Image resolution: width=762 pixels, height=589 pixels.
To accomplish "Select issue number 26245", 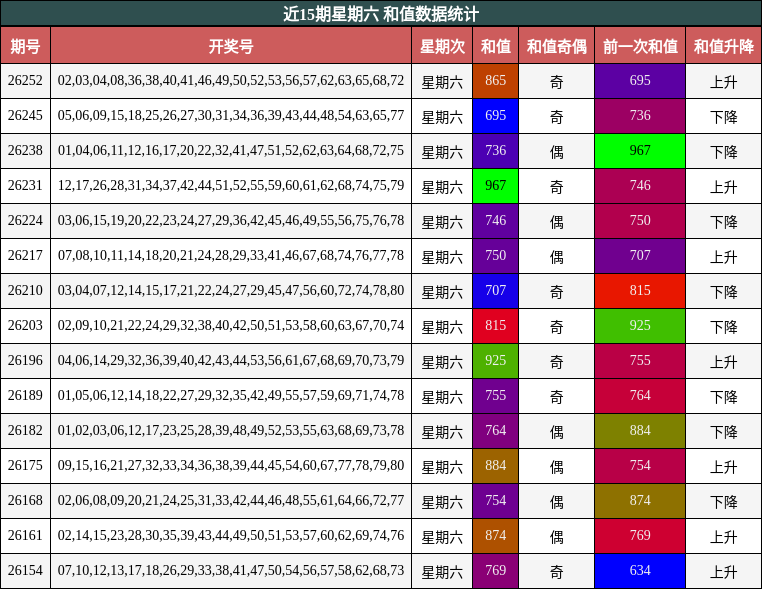I will tap(25, 115).
